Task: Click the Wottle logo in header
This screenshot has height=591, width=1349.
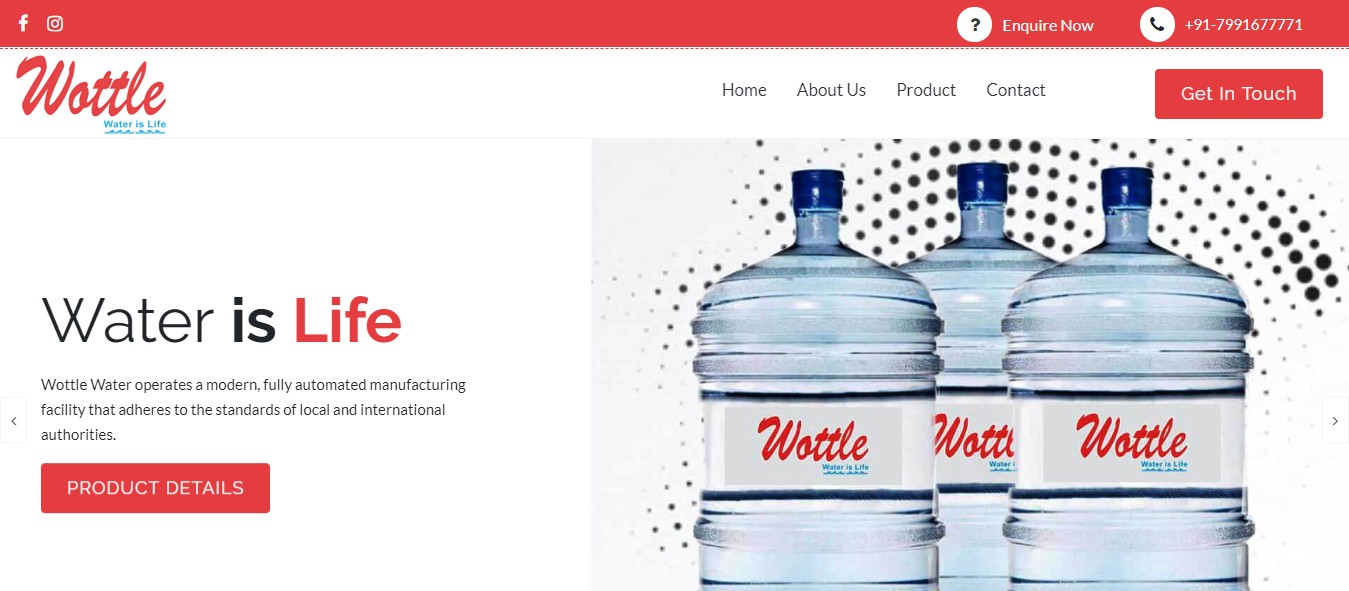Action: point(92,95)
